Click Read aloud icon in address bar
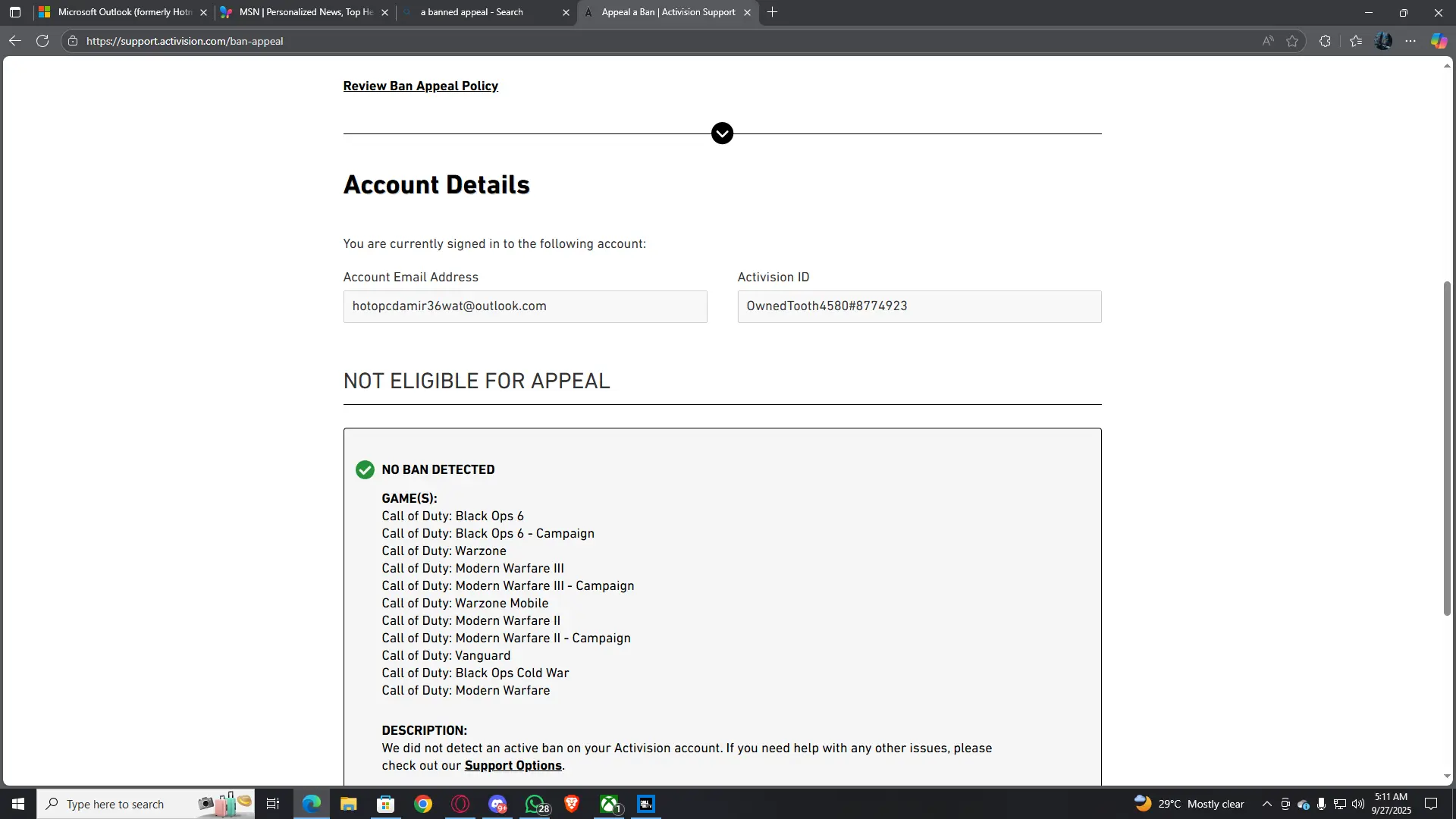 1267,41
